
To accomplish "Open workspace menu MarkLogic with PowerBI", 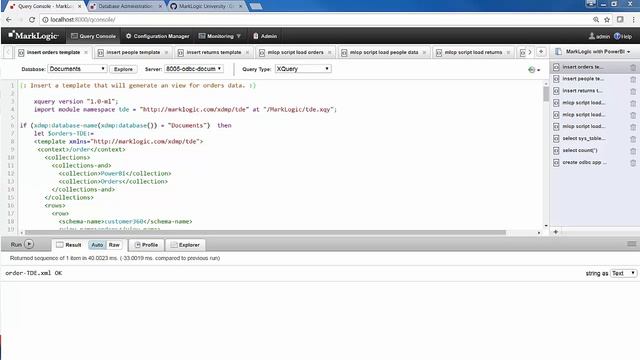I will click(x=594, y=52).
